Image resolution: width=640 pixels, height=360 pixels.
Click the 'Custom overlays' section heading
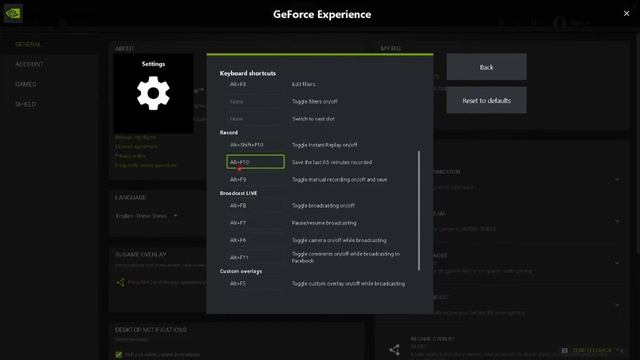pyautogui.click(x=241, y=271)
